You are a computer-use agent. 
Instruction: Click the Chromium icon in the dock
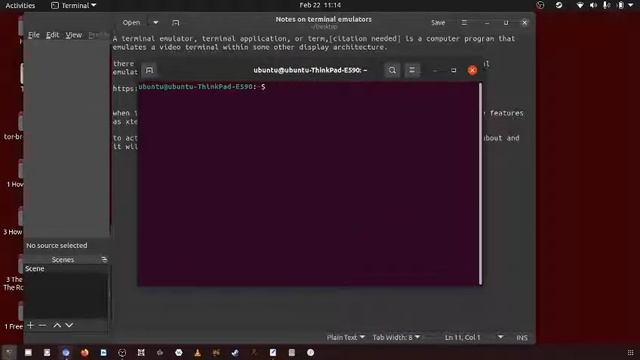[x=66, y=353]
